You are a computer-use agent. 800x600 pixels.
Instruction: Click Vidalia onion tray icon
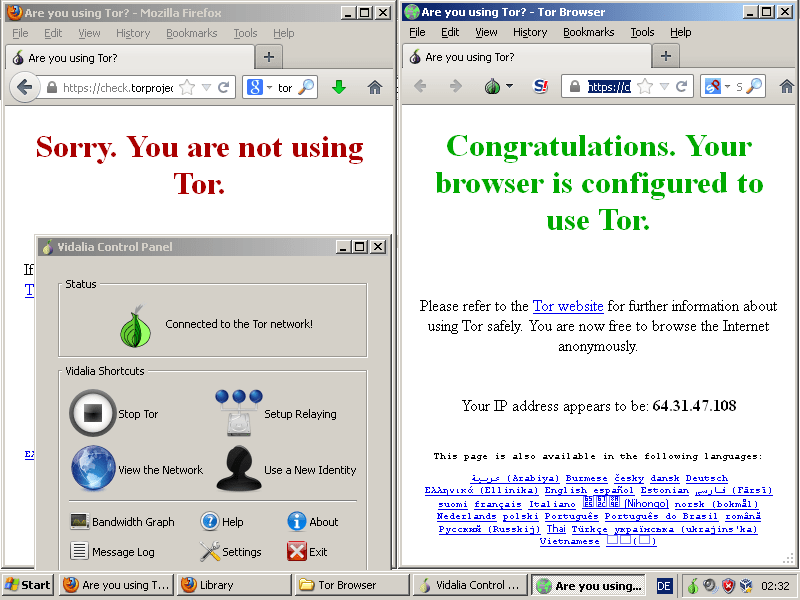click(x=692, y=585)
